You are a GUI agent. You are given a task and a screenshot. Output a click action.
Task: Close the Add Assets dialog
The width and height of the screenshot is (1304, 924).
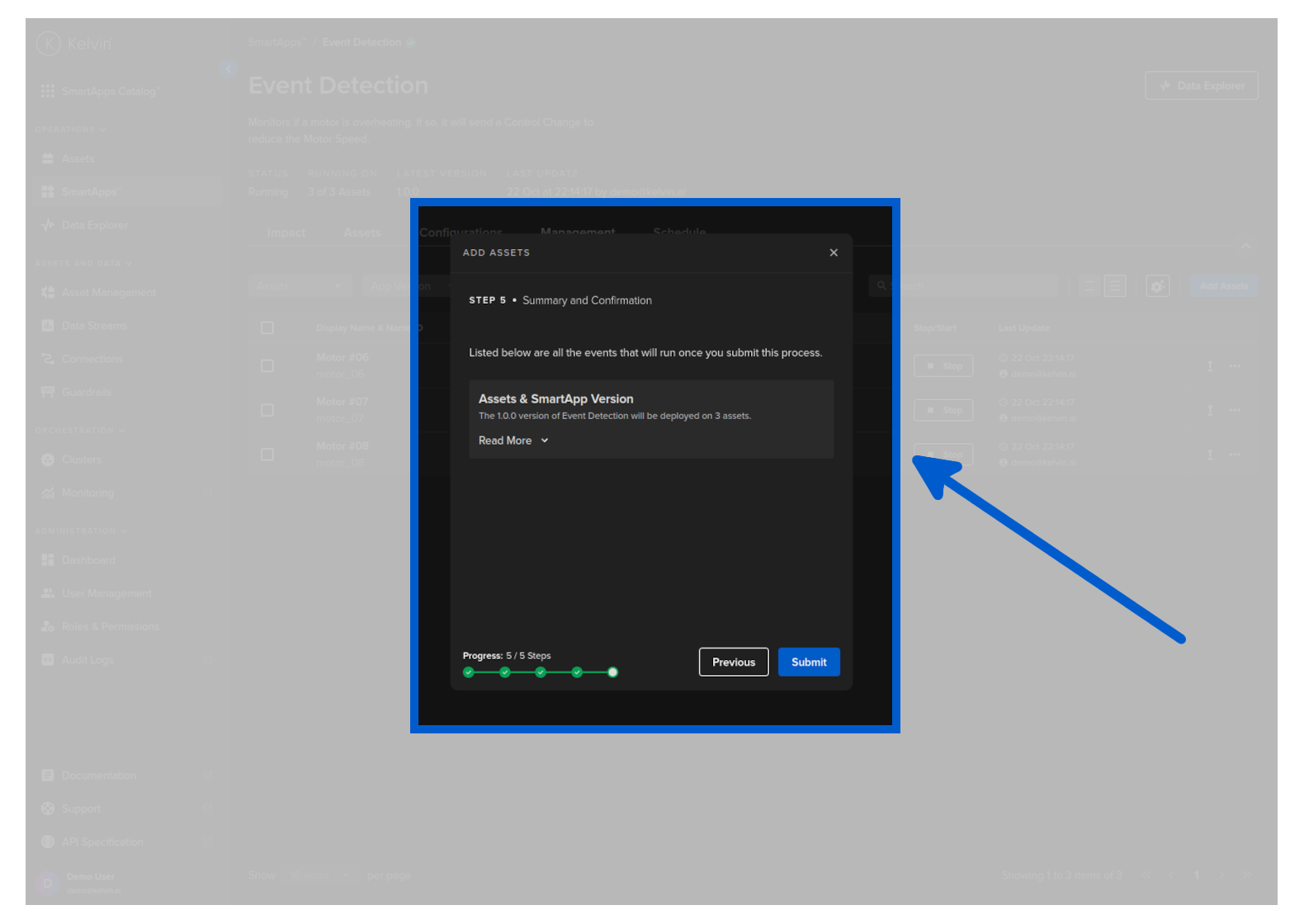[x=834, y=252]
